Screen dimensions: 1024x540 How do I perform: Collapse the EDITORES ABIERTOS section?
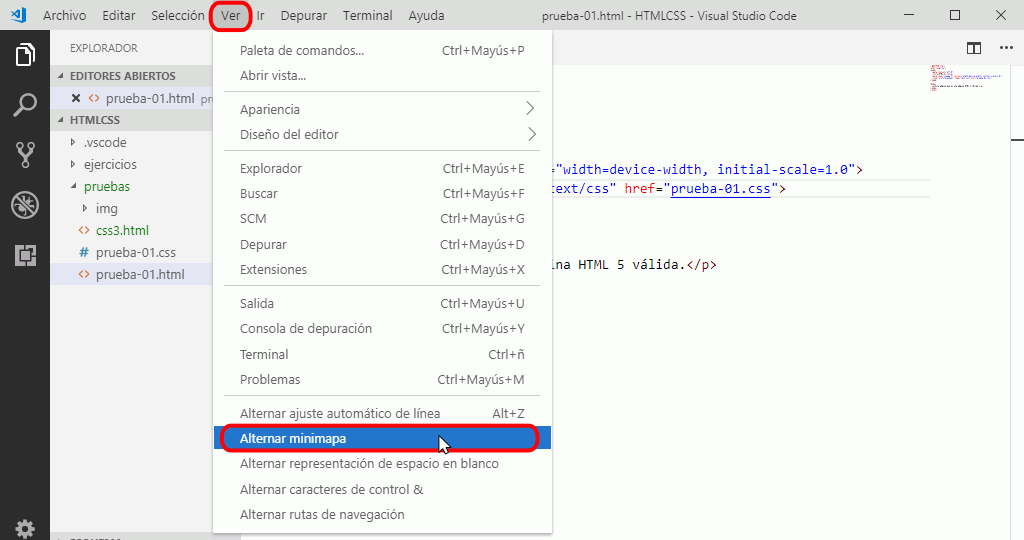pyautogui.click(x=61, y=76)
